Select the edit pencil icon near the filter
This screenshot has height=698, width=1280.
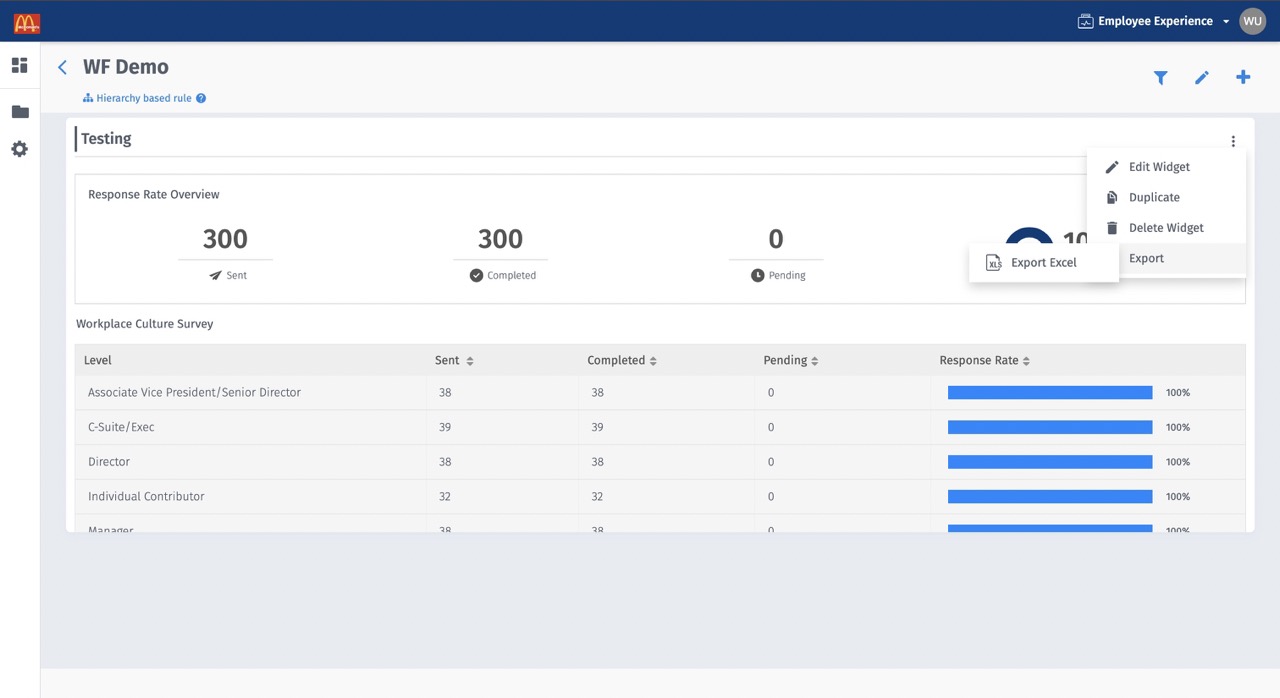[x=1201, y=77]
